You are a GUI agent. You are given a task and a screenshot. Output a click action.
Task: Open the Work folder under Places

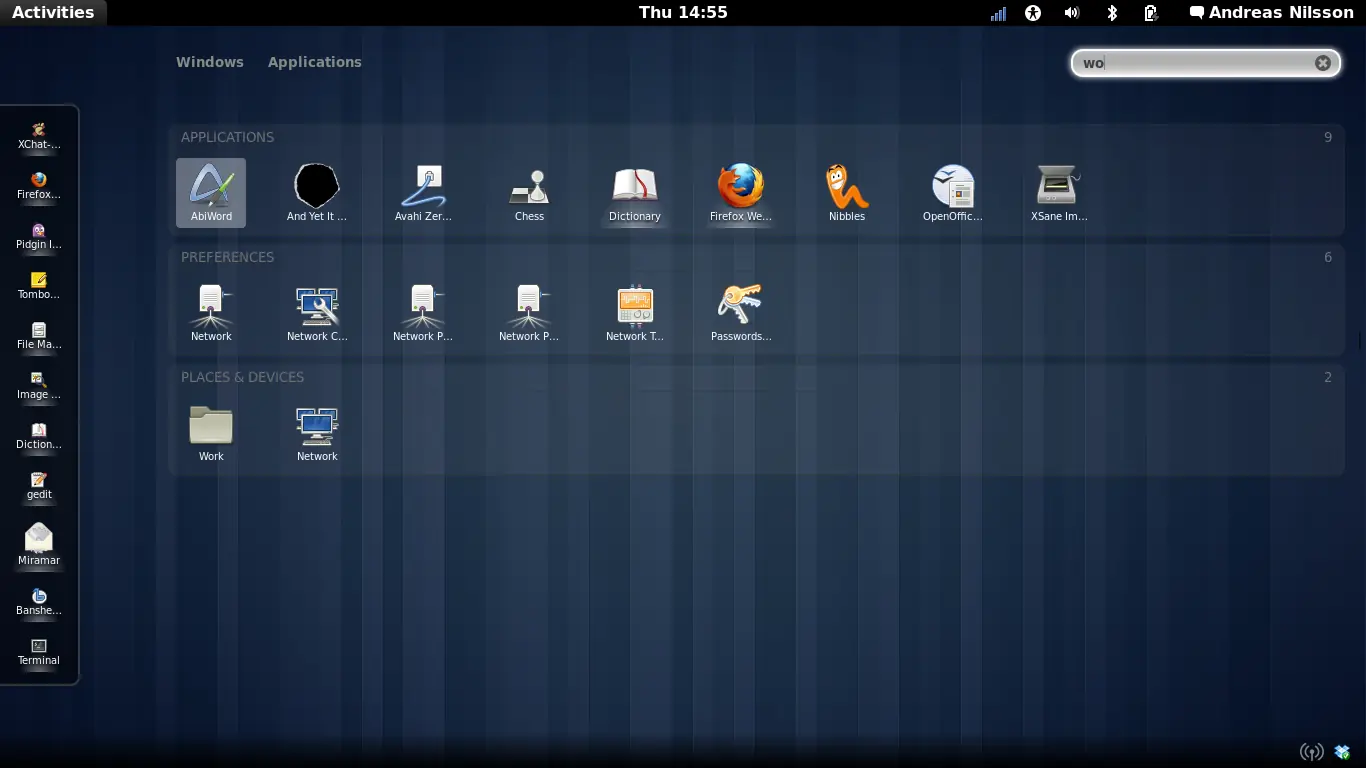point(211,430)
